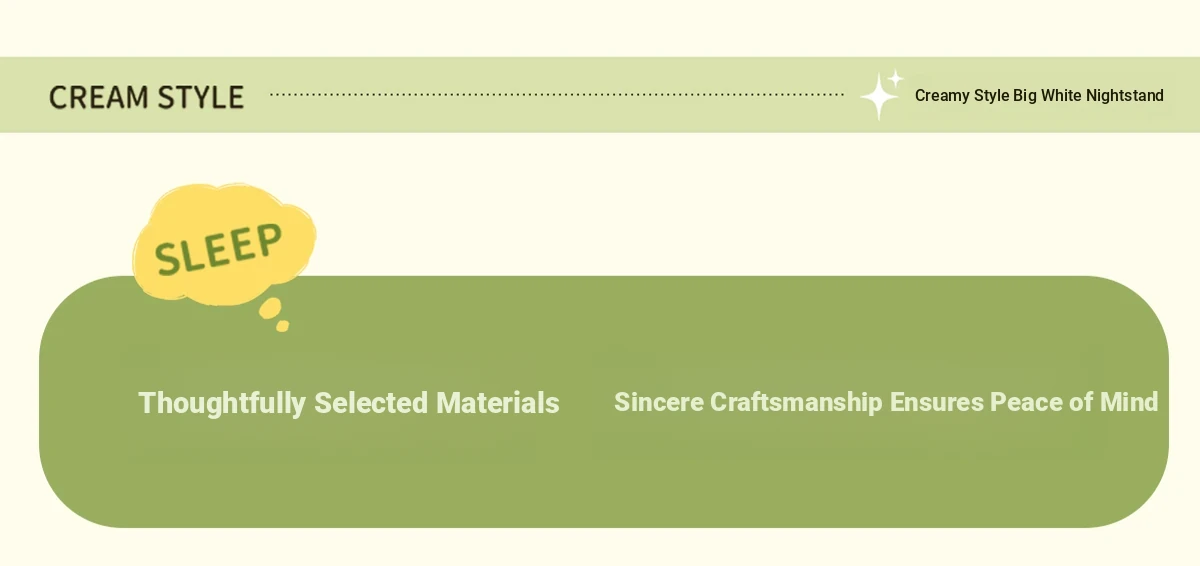Select the word Materials on green panel
The height and width of the screenshot is (566, 1200).
point(498,403)
